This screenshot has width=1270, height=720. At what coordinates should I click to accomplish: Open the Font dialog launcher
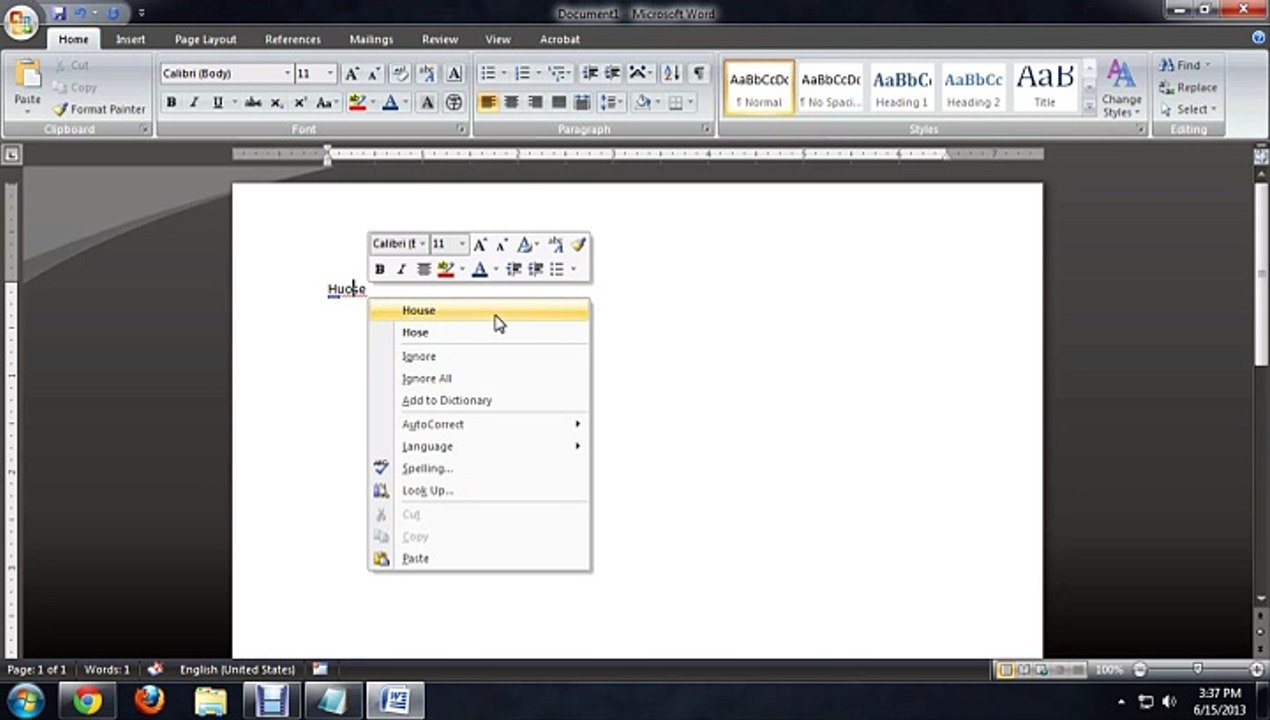pos(461,130)
